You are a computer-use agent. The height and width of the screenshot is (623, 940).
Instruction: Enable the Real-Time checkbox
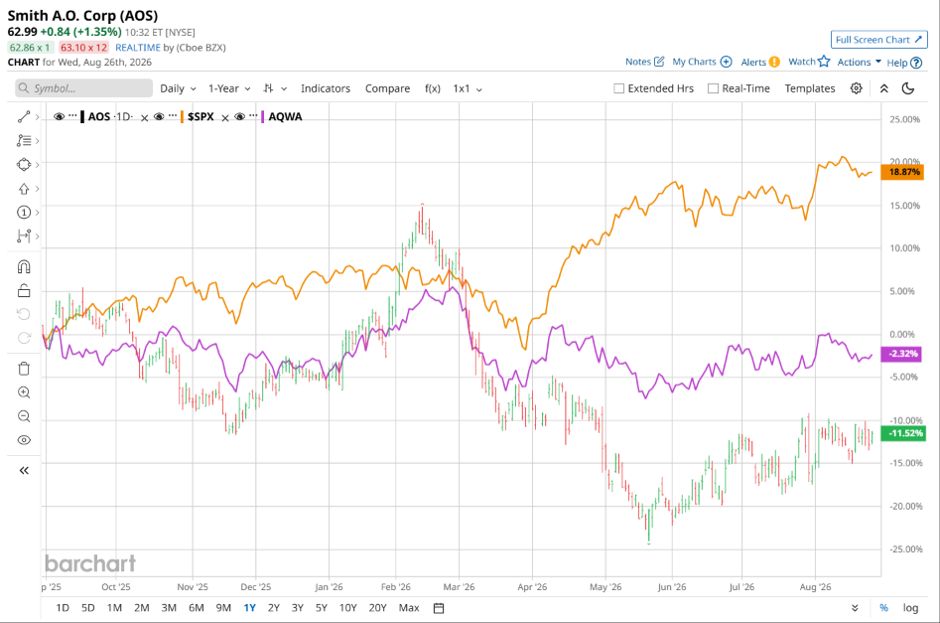pos(713,88)
